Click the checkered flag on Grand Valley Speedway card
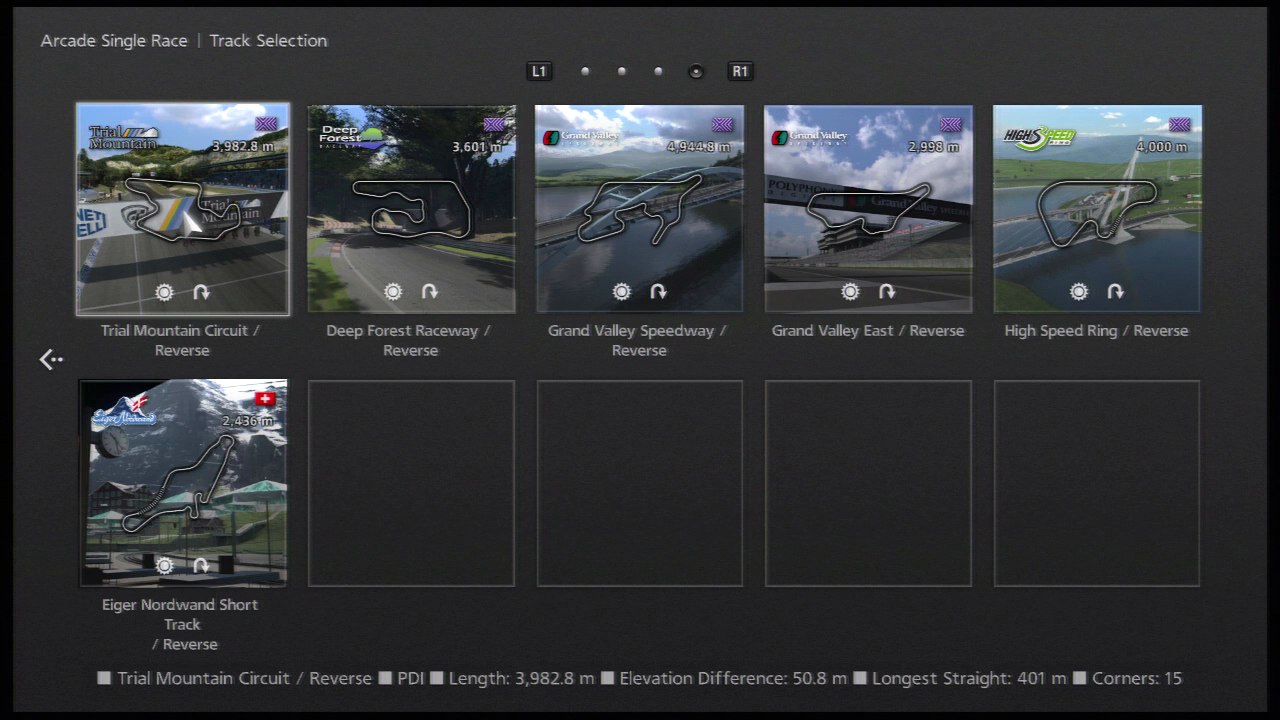The image size is (1280, 720). (x=722, y=124)
